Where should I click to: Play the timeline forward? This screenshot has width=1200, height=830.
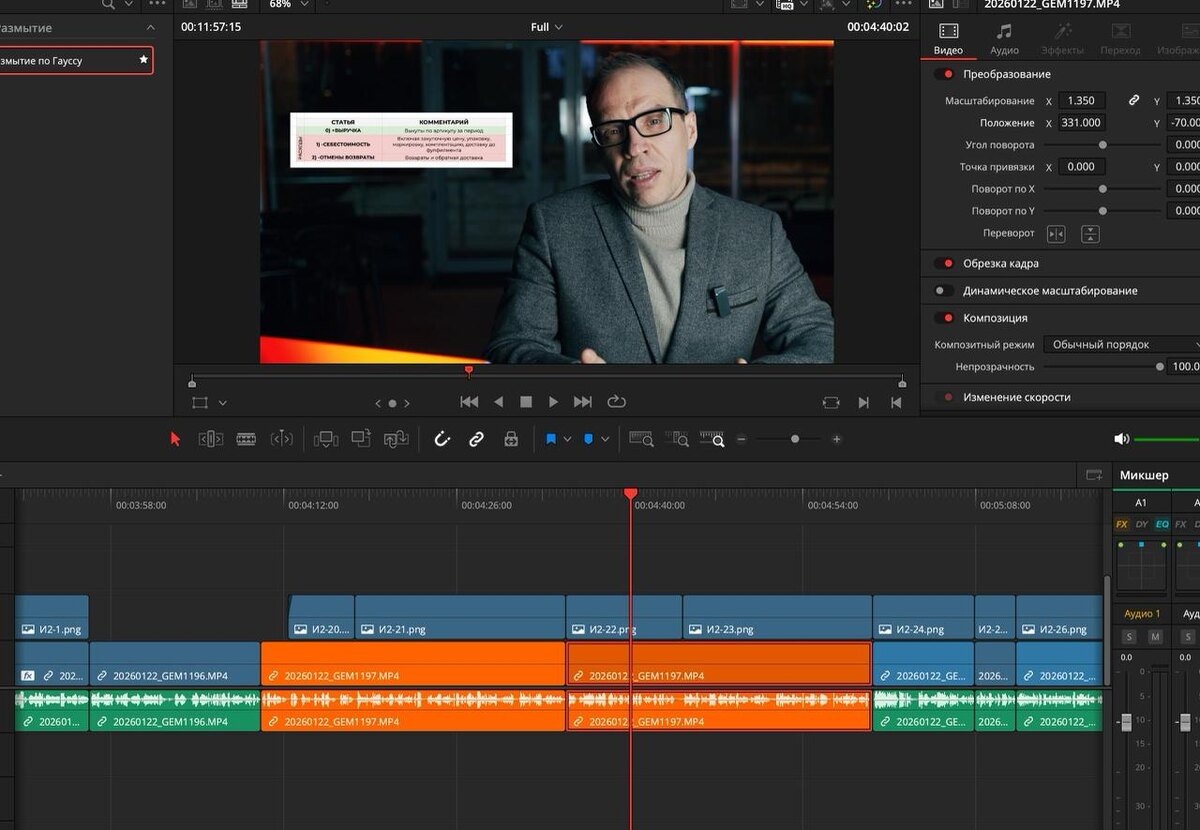click(554, 402)
